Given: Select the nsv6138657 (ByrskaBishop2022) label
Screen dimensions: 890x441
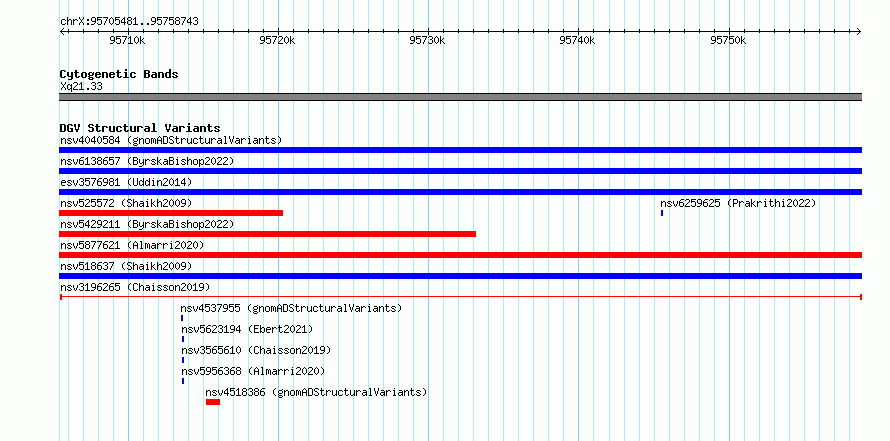Looking at the screenshot, I should (147, 161).
